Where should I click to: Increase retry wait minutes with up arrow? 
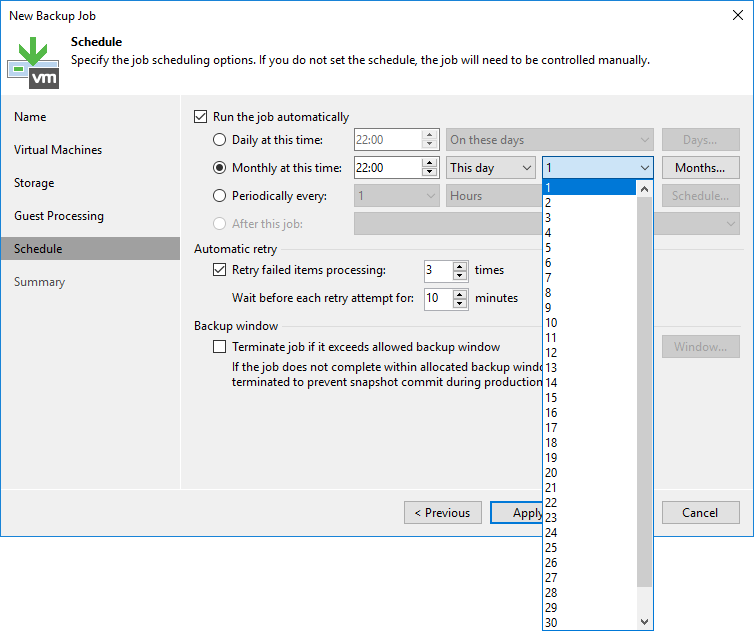point(460,293)
